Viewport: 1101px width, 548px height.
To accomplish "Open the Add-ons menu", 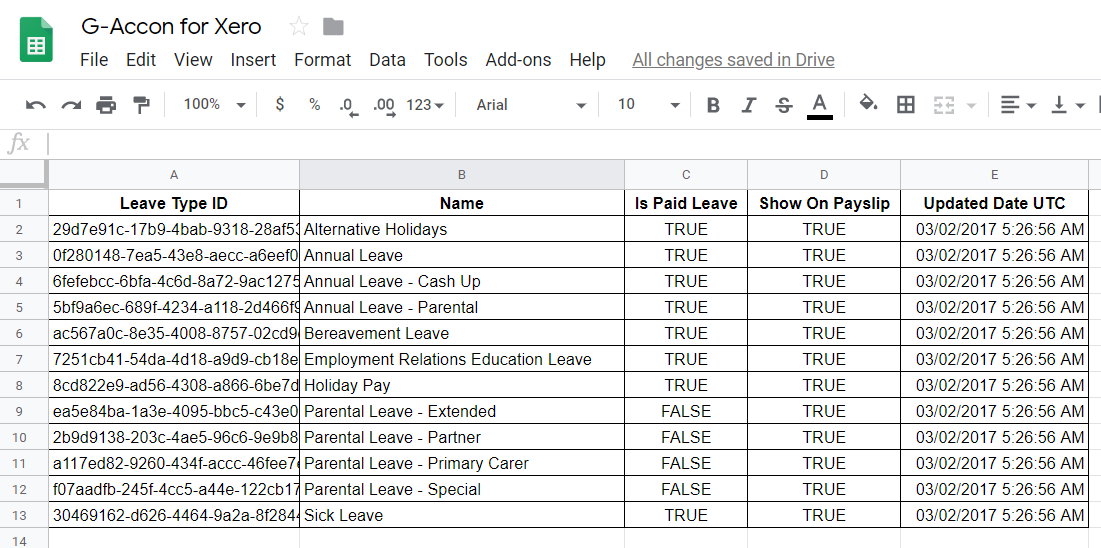I will [x=518, y=60].
